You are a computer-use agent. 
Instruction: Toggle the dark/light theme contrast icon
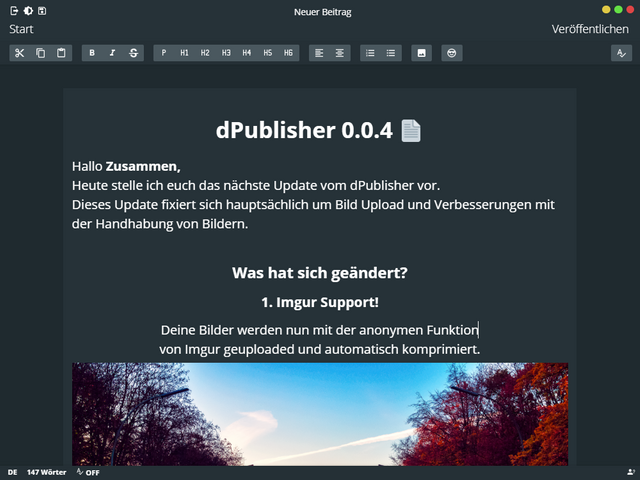[28, 11]
